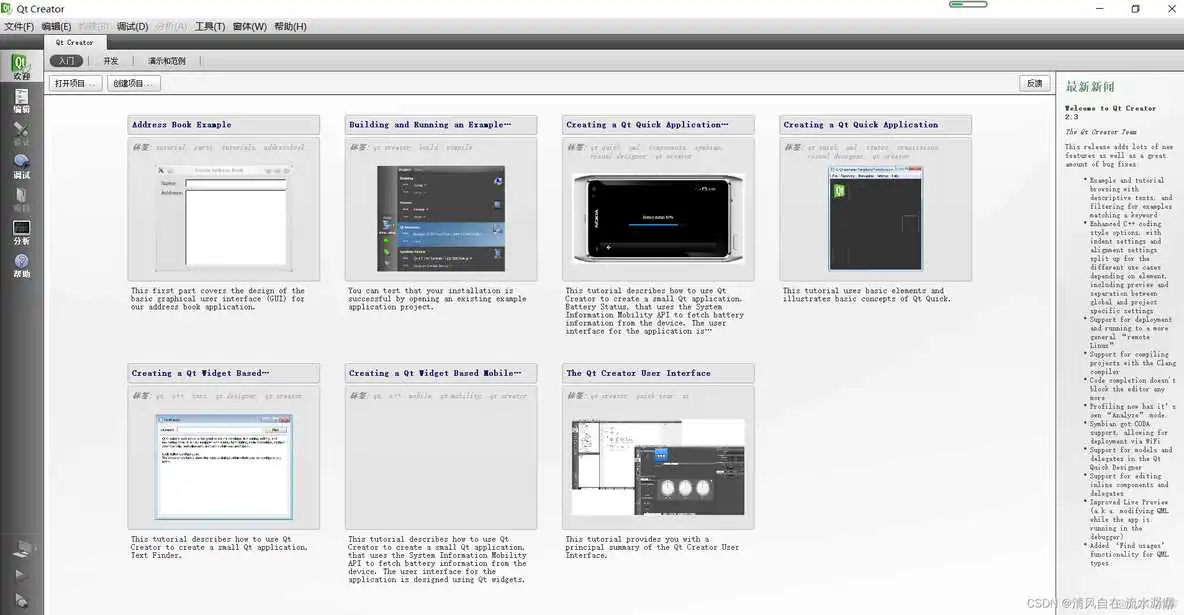This screenshot has height=615, width=1184.
Task: Open the 文件(F) menu
Action: 19,27
